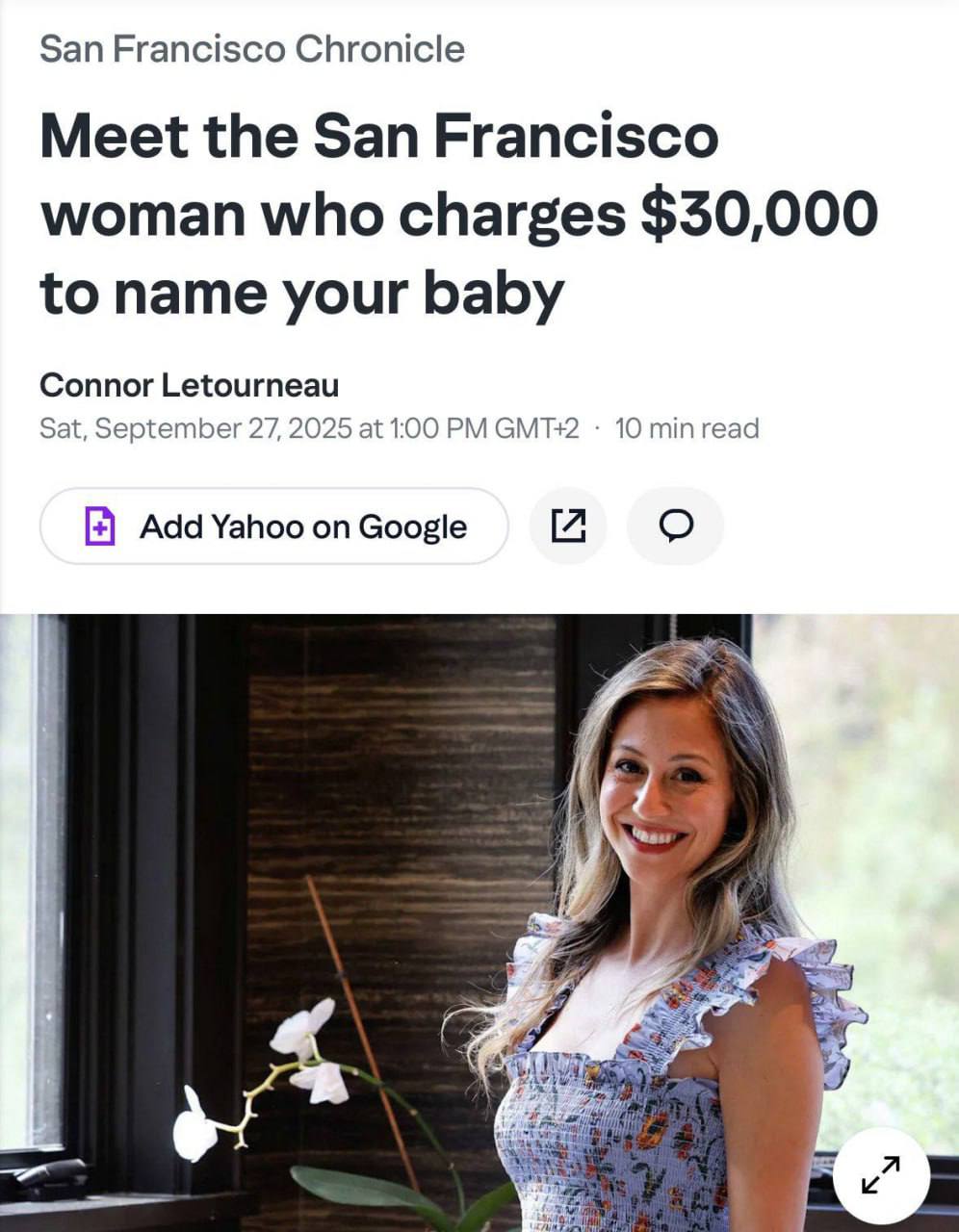Viewport: 959px width, 1232px height.
Task: Click the word Google in the button
Action: tap(412, 526)
